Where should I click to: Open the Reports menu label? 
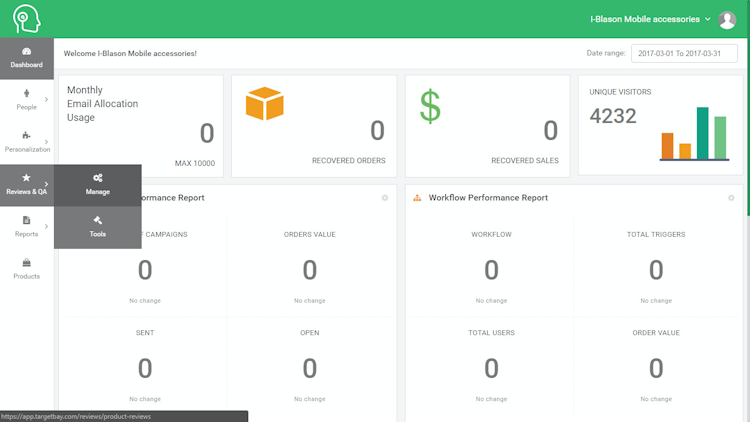[x=26, y=234]
